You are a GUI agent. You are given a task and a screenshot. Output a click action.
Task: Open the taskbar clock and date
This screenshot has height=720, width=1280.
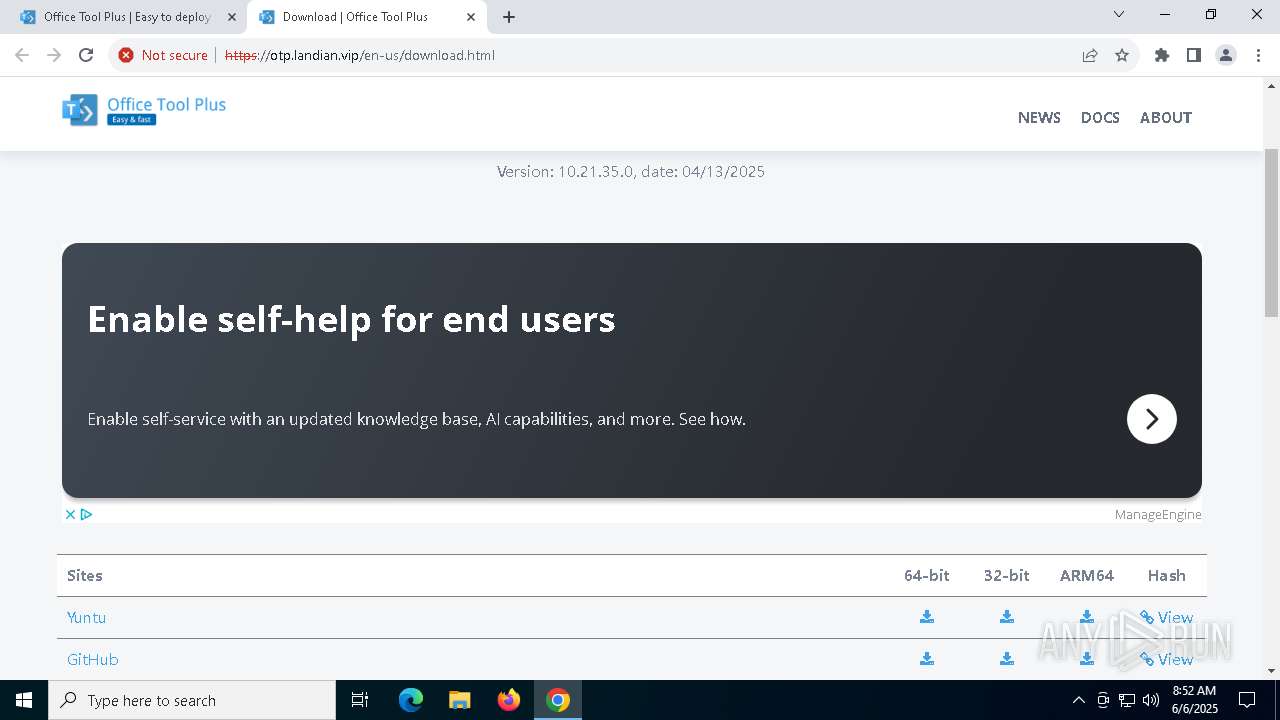1194,700
